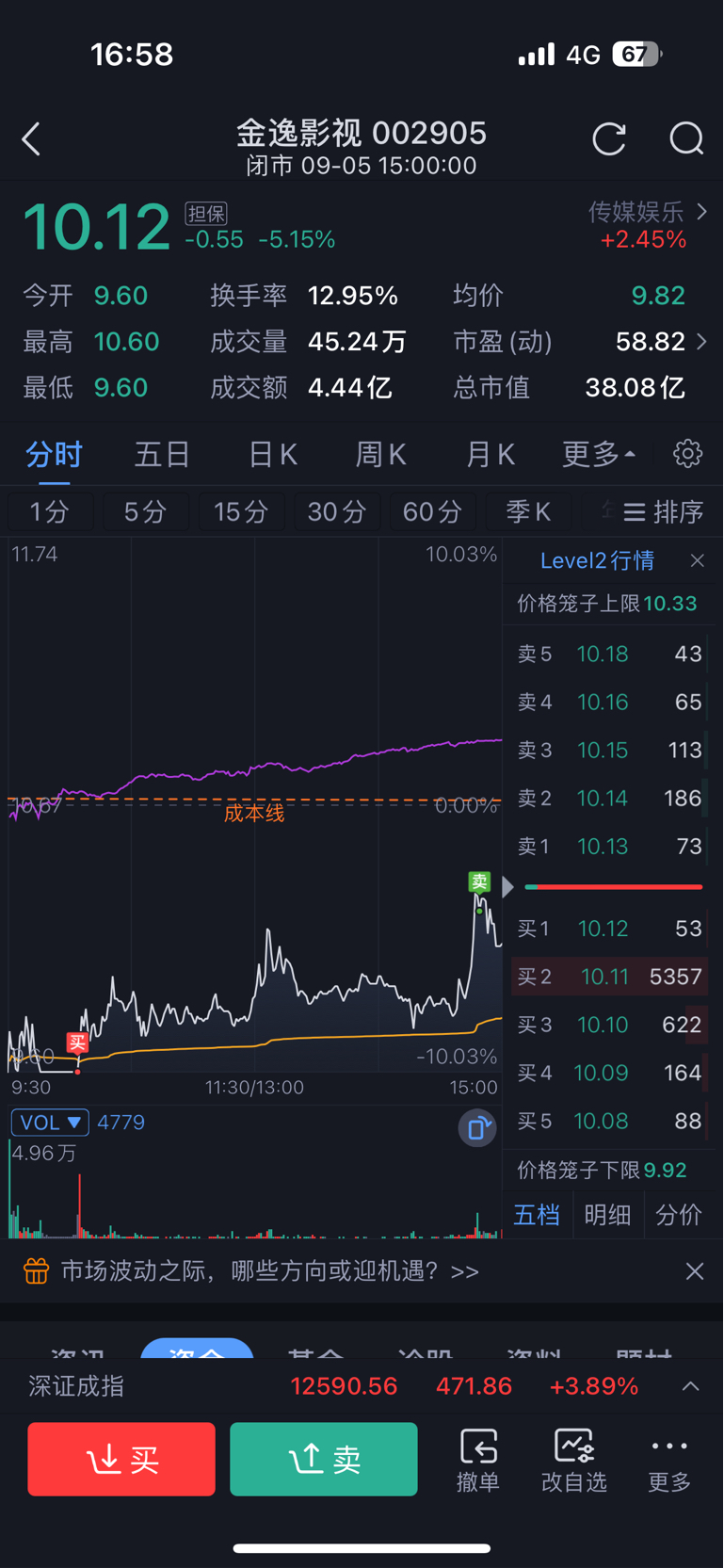724x1568 pixels.
Task: Tap the 买4 row at 10.09
Action: tap(610, 1073)
